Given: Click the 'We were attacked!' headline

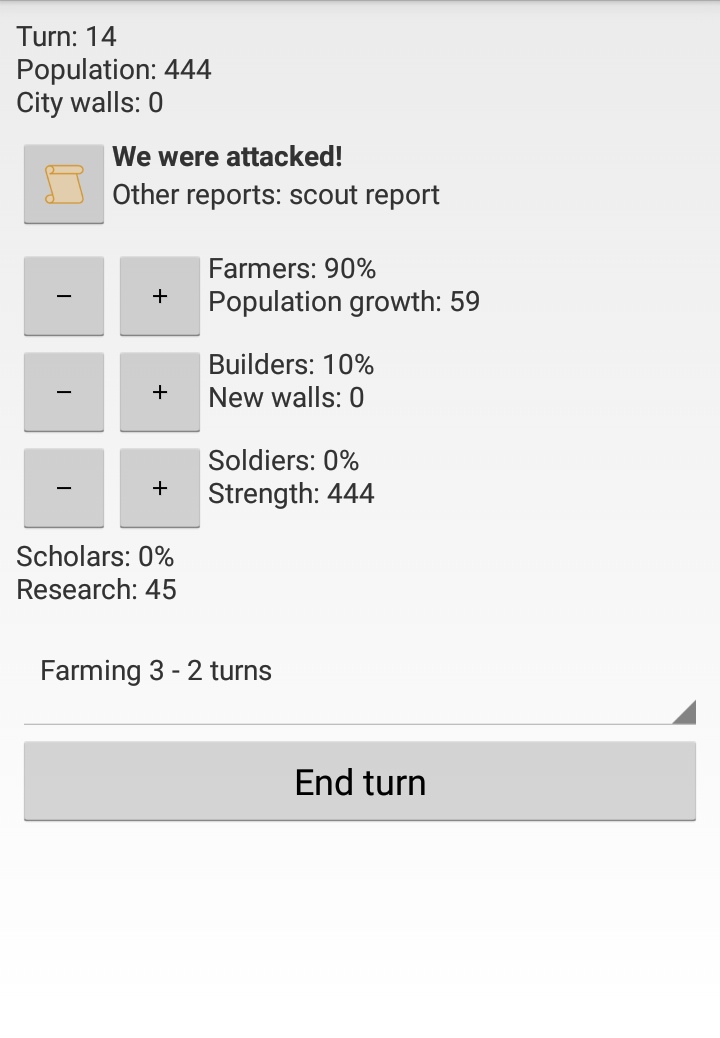Looking at the screenshot, I should coord(227,157).
